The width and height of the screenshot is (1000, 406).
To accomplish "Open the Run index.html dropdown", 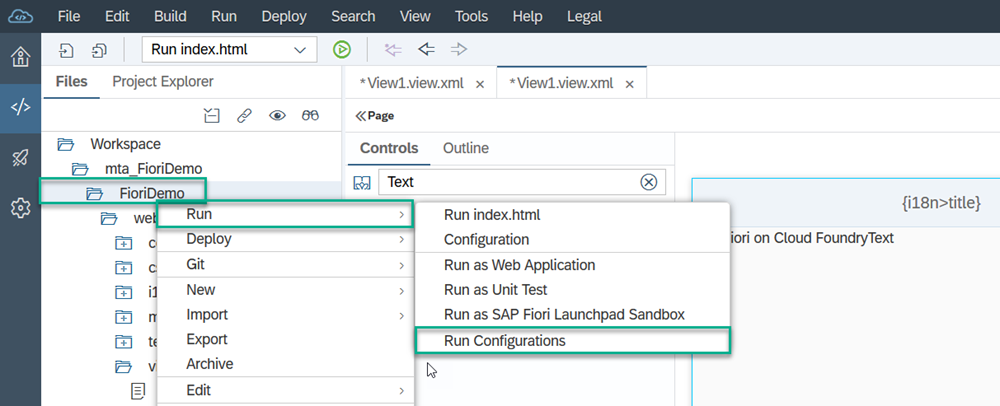I will tap(230, 50).
